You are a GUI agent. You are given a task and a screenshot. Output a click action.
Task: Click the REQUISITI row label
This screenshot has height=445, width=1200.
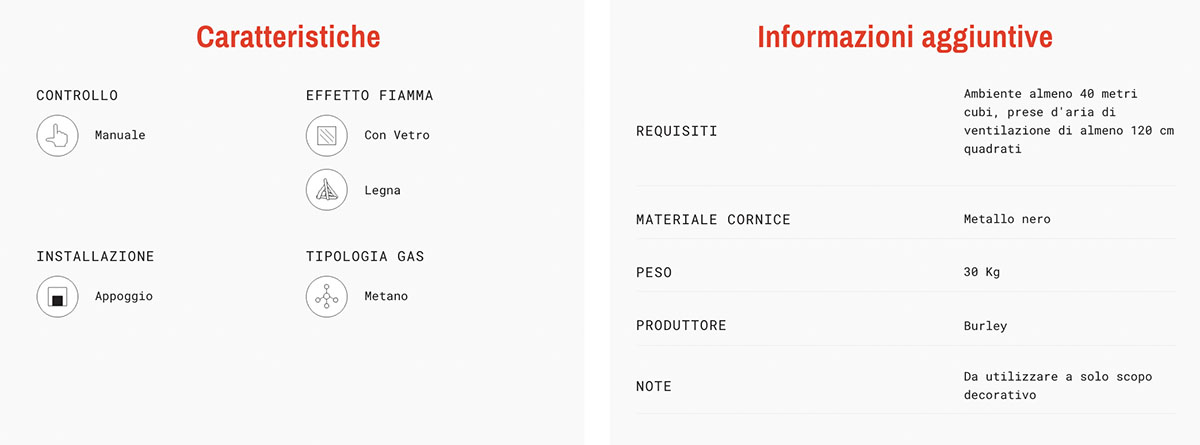677,131
